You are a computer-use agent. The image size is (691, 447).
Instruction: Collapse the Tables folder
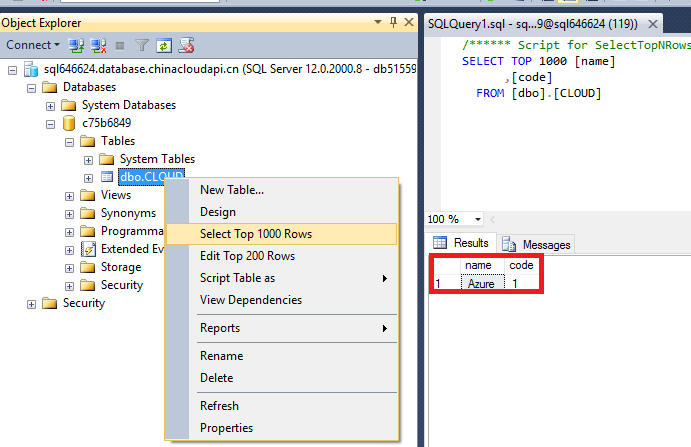pyautogui.click(x=69, y=142)
